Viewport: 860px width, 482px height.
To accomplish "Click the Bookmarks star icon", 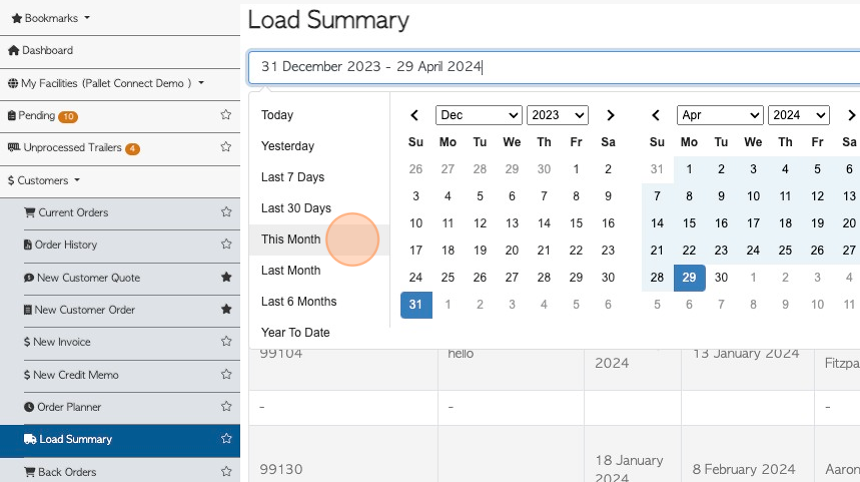I will [x=17, y=18].
